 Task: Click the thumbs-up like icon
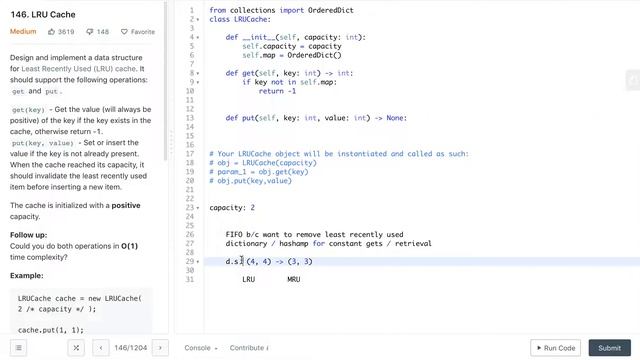click(x=51, y=31)
